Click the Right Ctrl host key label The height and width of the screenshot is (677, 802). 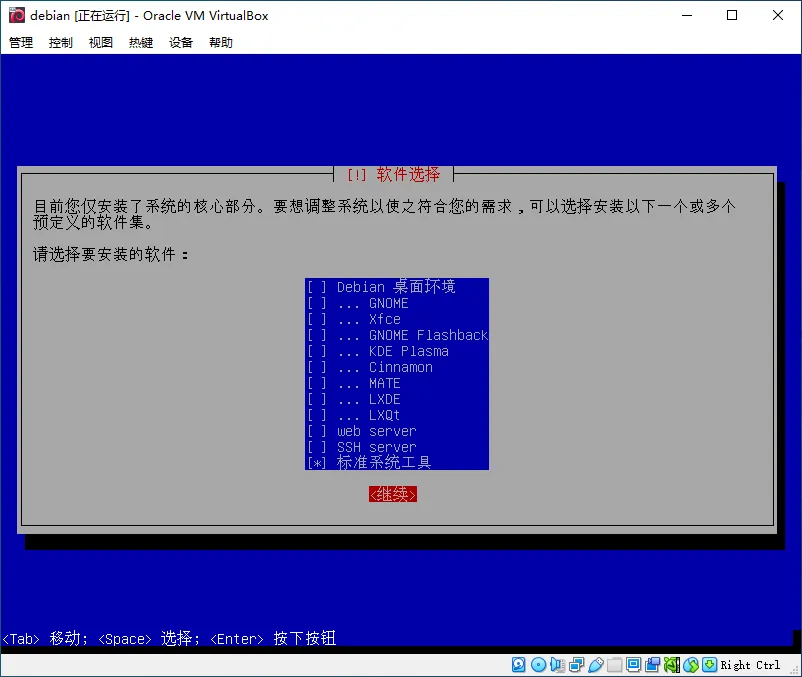[x=750, y=665]
